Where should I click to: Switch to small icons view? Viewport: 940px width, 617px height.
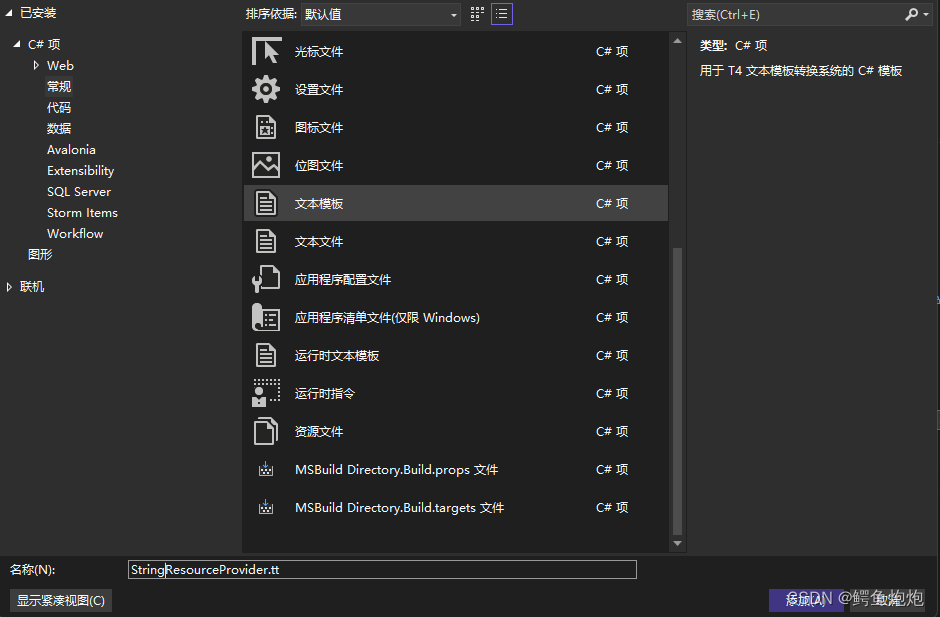click(x=476, y=14)
